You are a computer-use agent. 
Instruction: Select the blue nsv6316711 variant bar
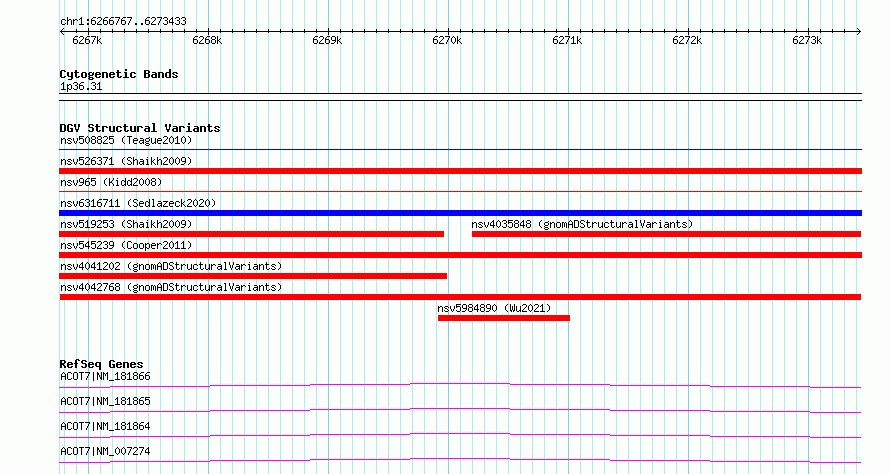[x=460, y=213]
